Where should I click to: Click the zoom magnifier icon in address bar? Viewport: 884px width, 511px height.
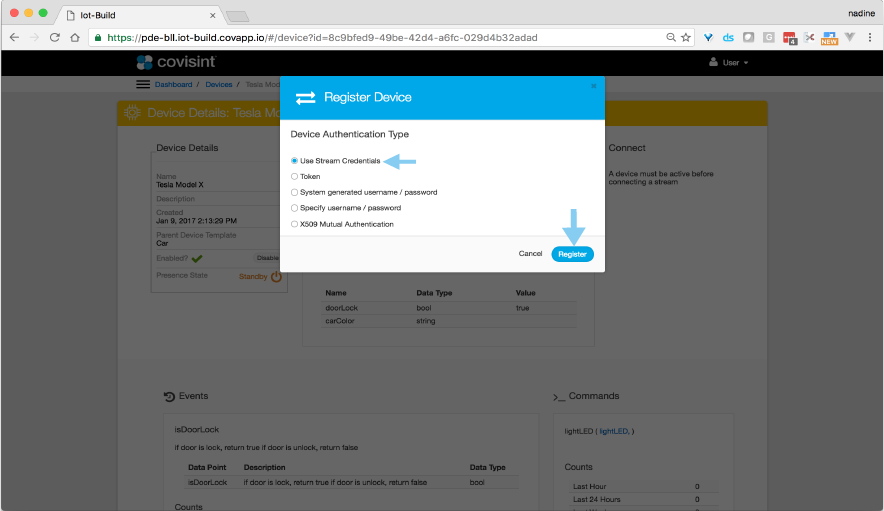click(670, 37)
